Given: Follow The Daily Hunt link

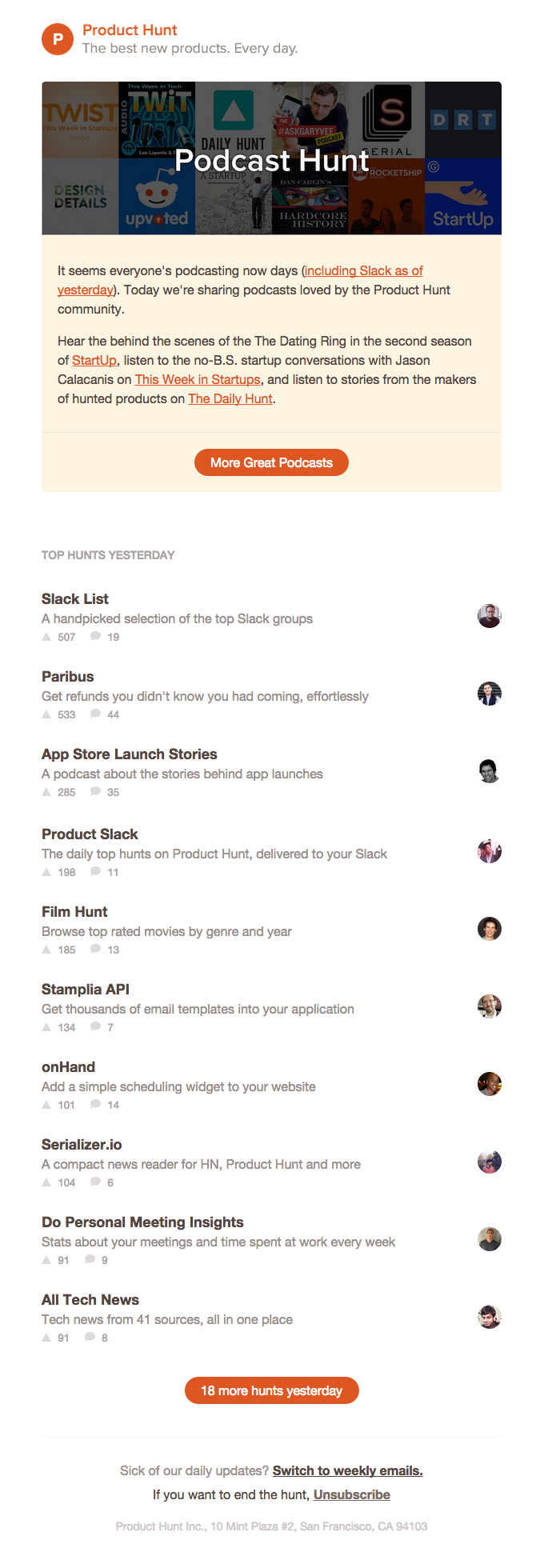Looking at the screenshot, I should point(230,399).
